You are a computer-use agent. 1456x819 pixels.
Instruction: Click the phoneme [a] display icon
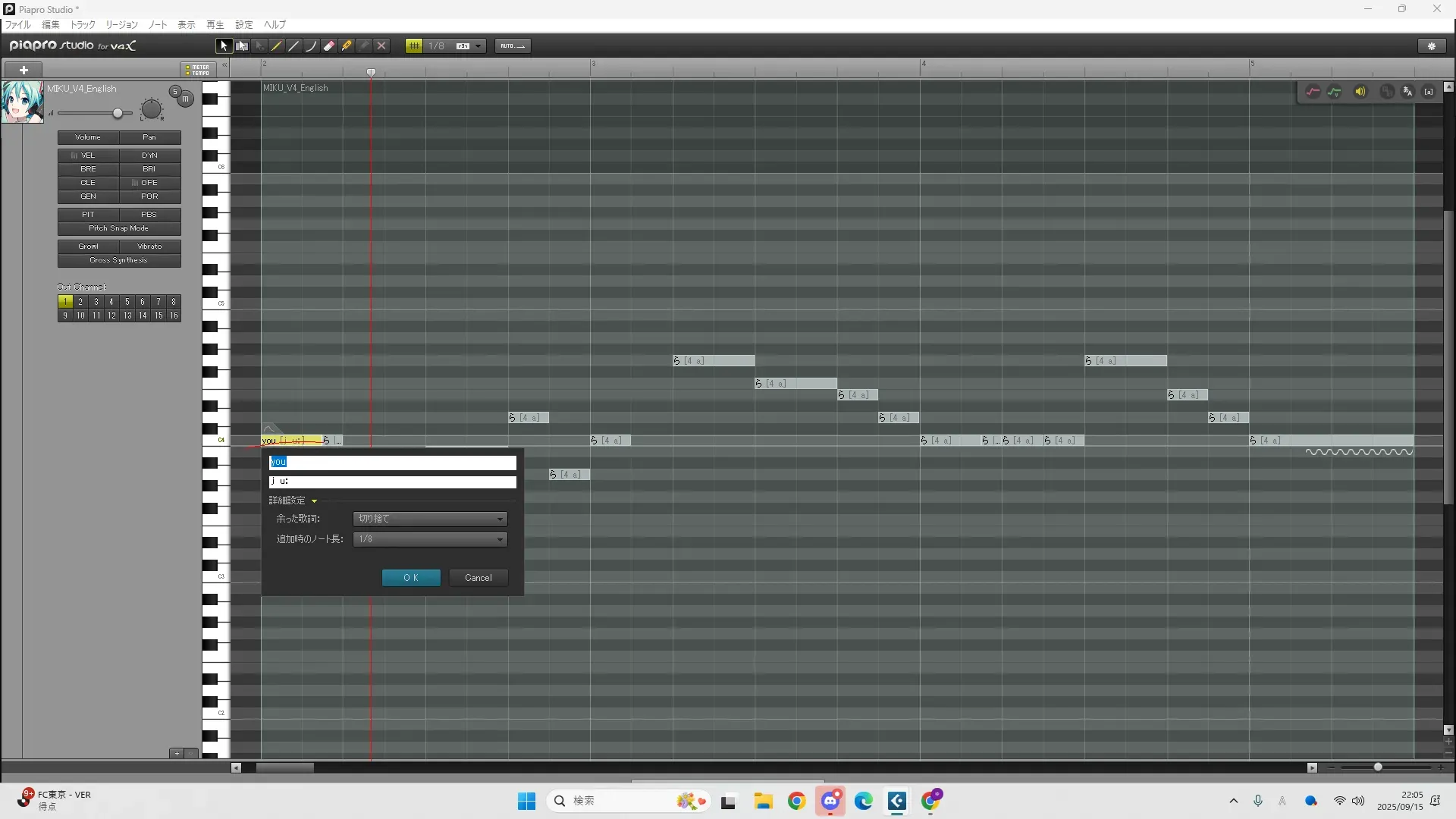point(1429,92)
